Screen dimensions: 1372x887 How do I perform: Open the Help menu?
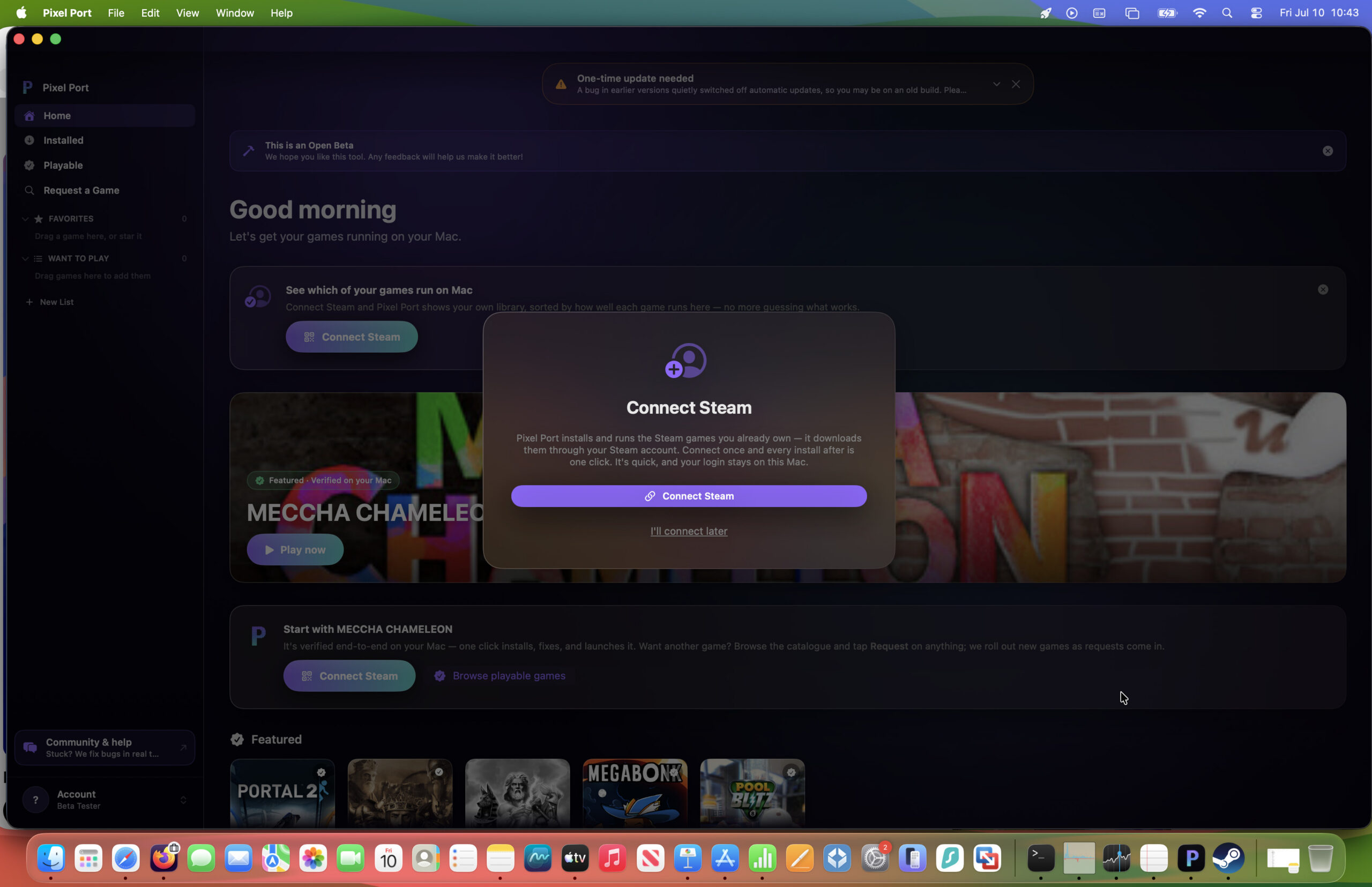pos(282,13)
